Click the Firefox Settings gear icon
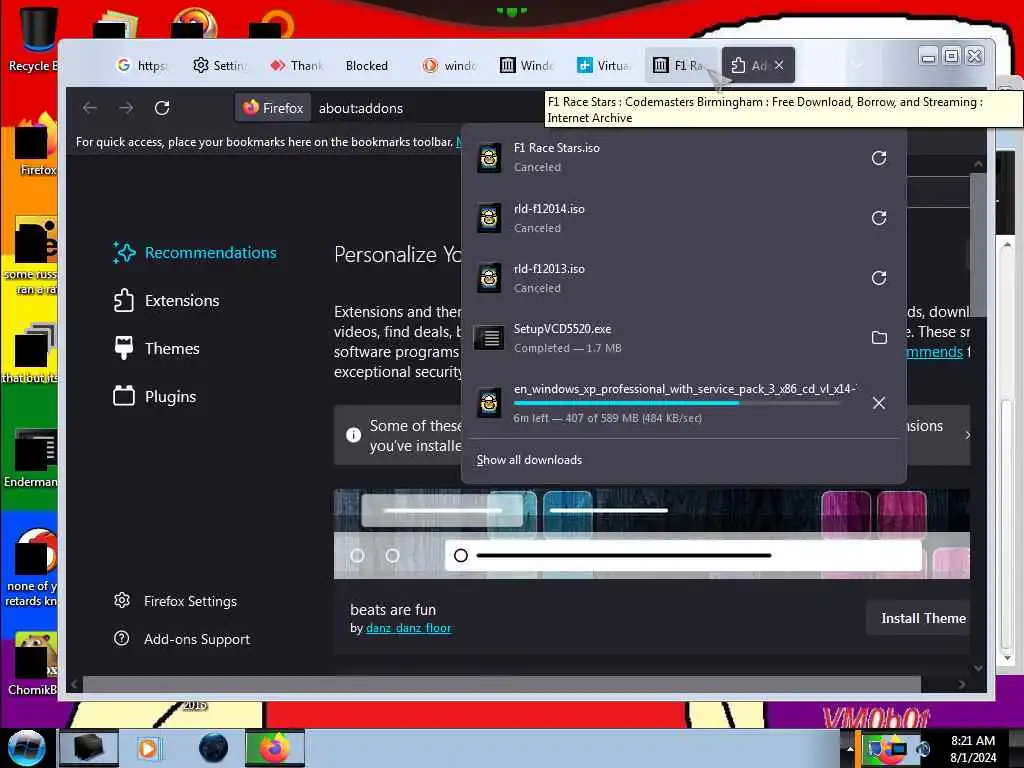This screenshot has width=1024, height=768. tap(121, 600)
